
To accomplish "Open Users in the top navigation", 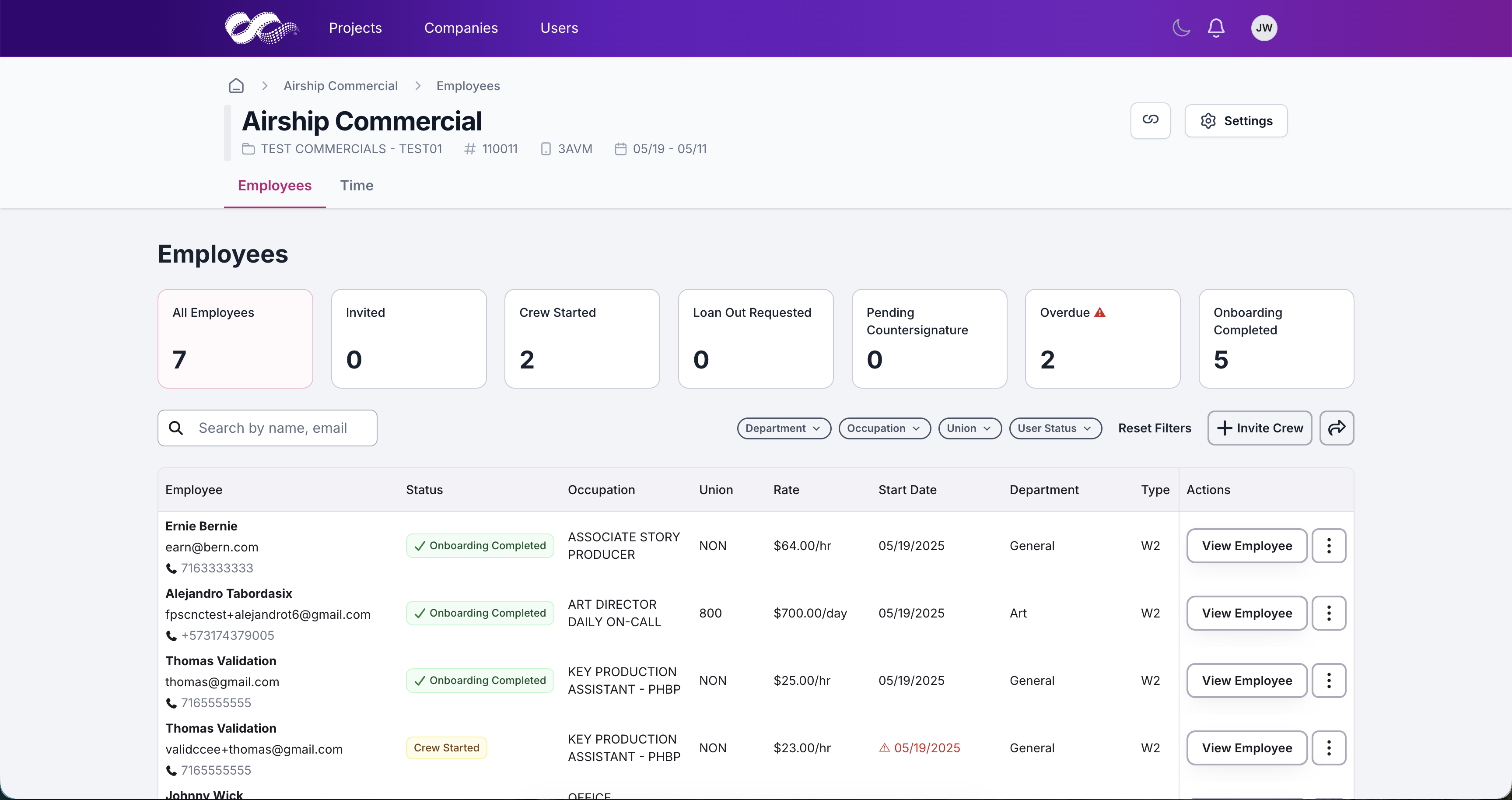I will (560, 28).
